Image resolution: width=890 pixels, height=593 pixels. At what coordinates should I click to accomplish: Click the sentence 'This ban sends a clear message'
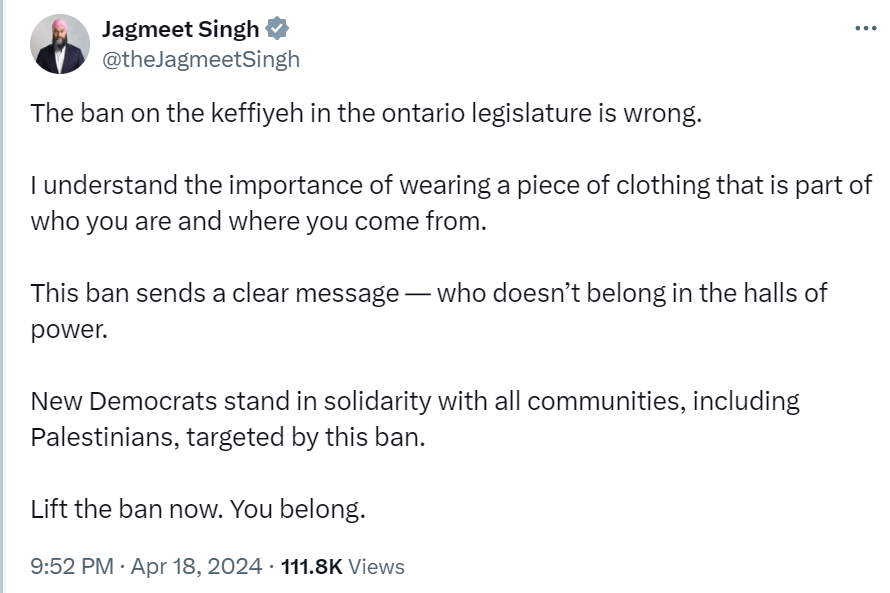[215, 293]
